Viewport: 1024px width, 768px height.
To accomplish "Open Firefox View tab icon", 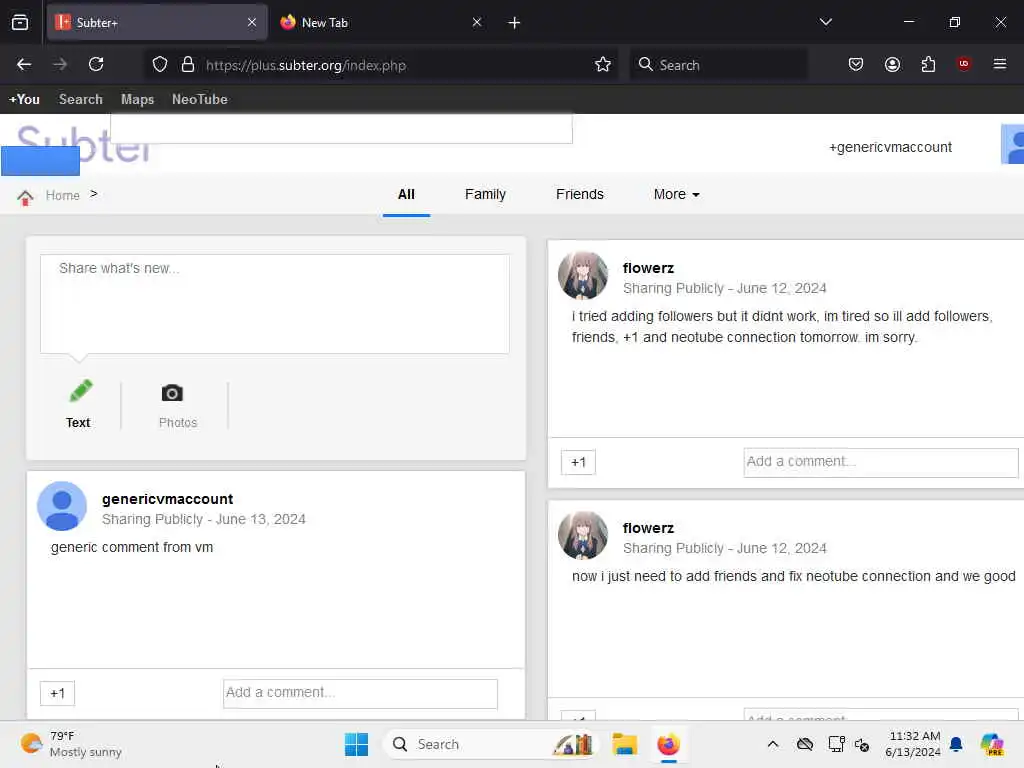I will (20, 22).
